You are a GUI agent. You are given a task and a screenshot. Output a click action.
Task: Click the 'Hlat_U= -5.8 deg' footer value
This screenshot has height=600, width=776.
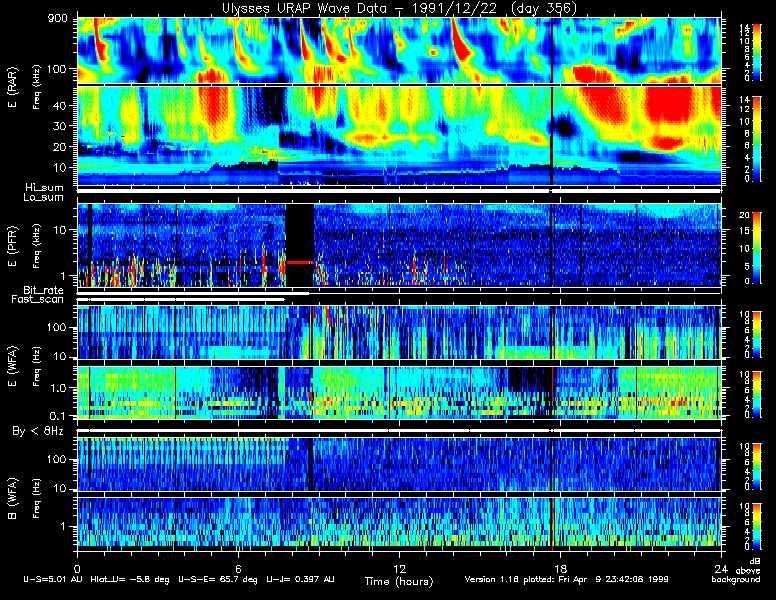(x=130, y=579)
